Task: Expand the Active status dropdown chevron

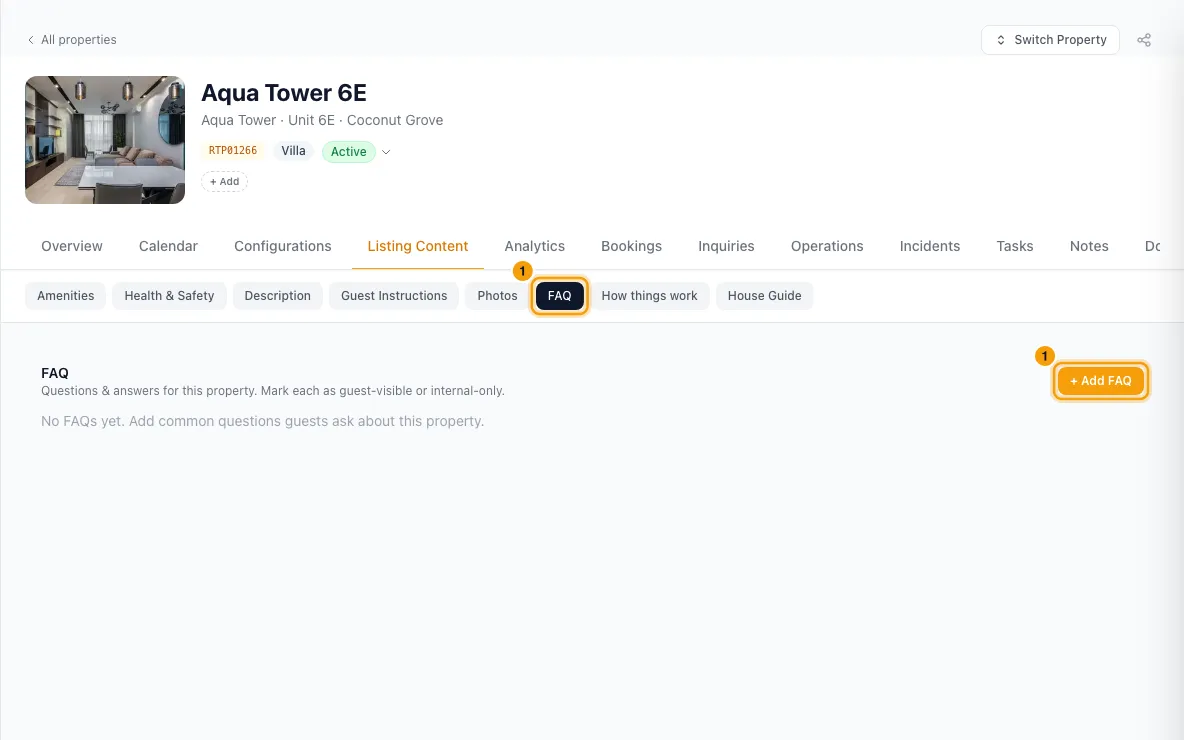Action: coord(386,152)
